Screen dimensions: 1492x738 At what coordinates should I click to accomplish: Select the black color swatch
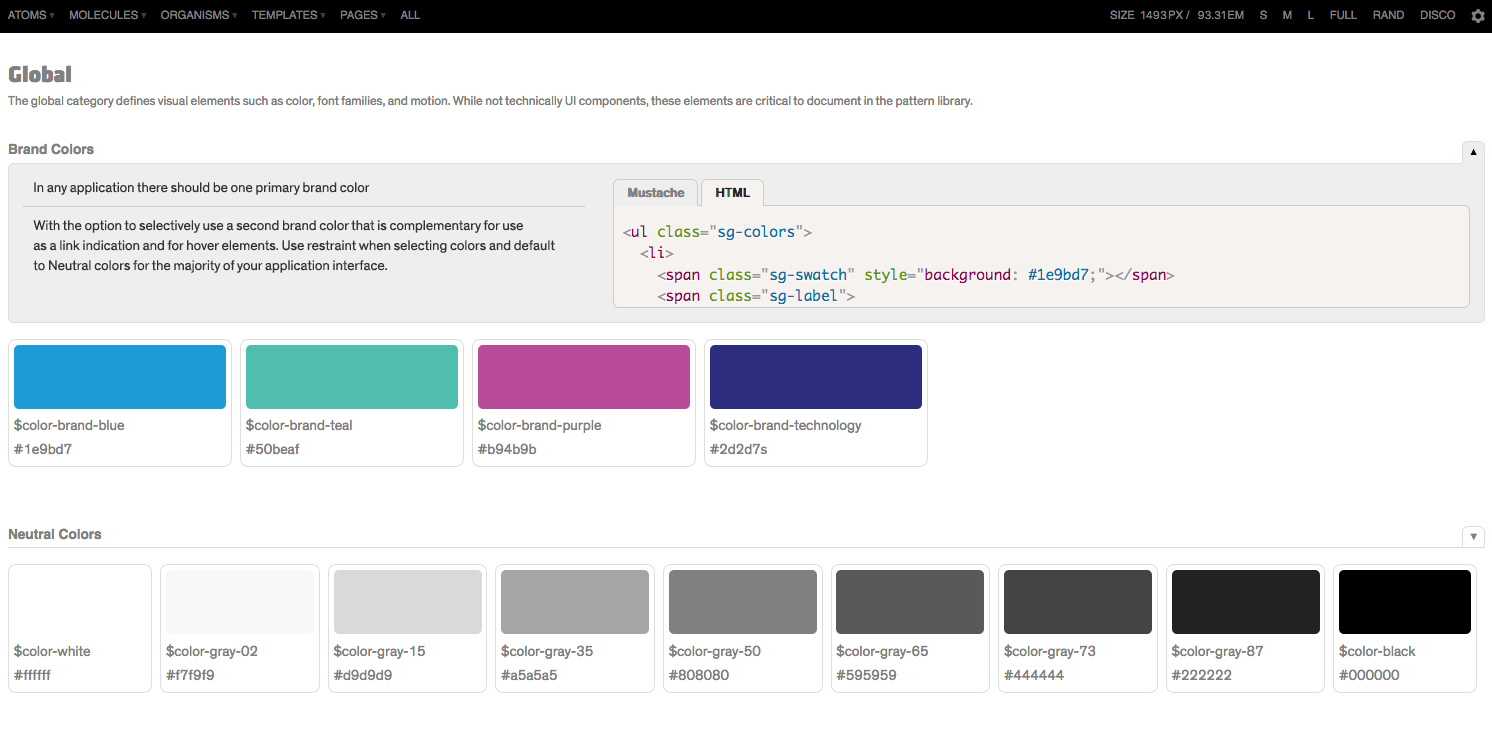1405,602
